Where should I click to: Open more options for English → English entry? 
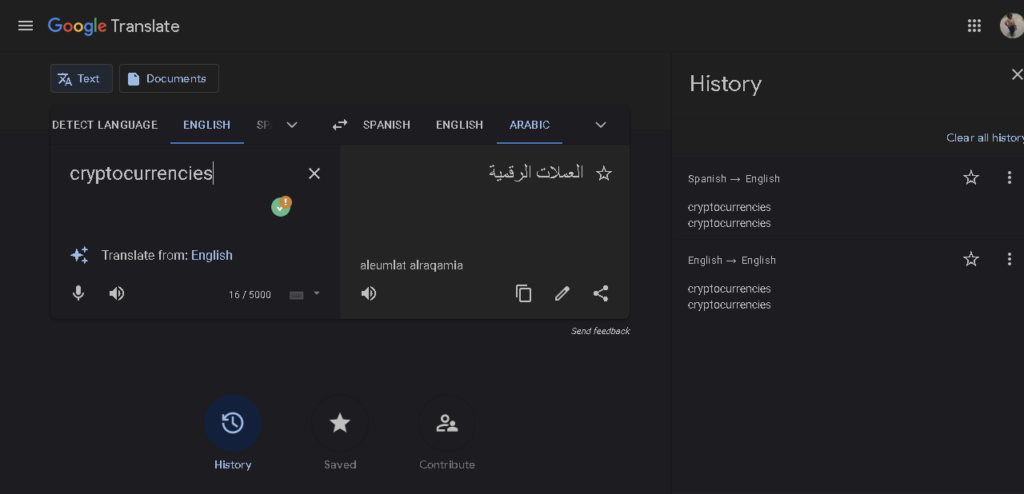[1009, 259]
